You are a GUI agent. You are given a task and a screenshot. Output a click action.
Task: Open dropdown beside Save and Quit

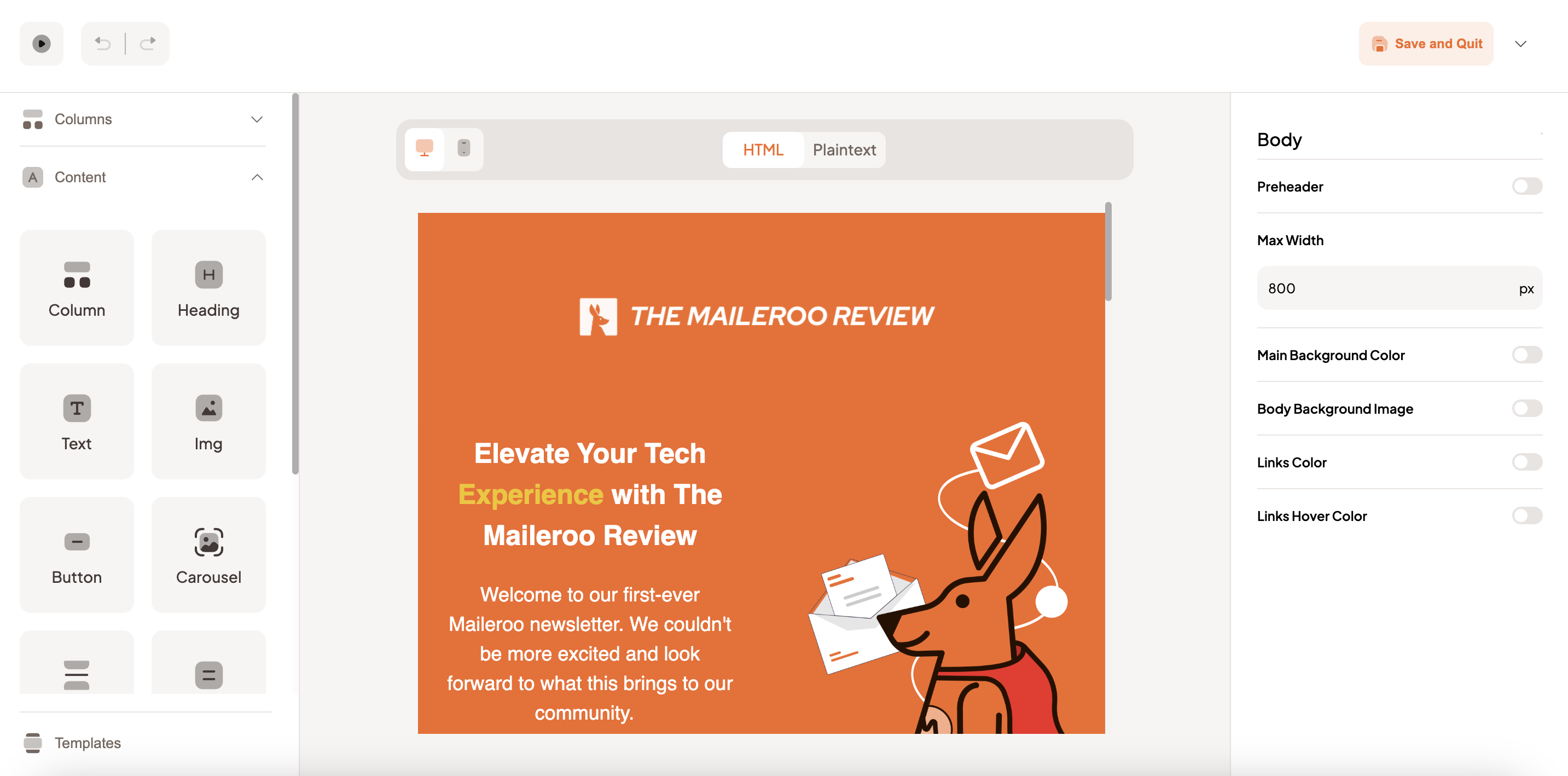[x=1520, y=44]
